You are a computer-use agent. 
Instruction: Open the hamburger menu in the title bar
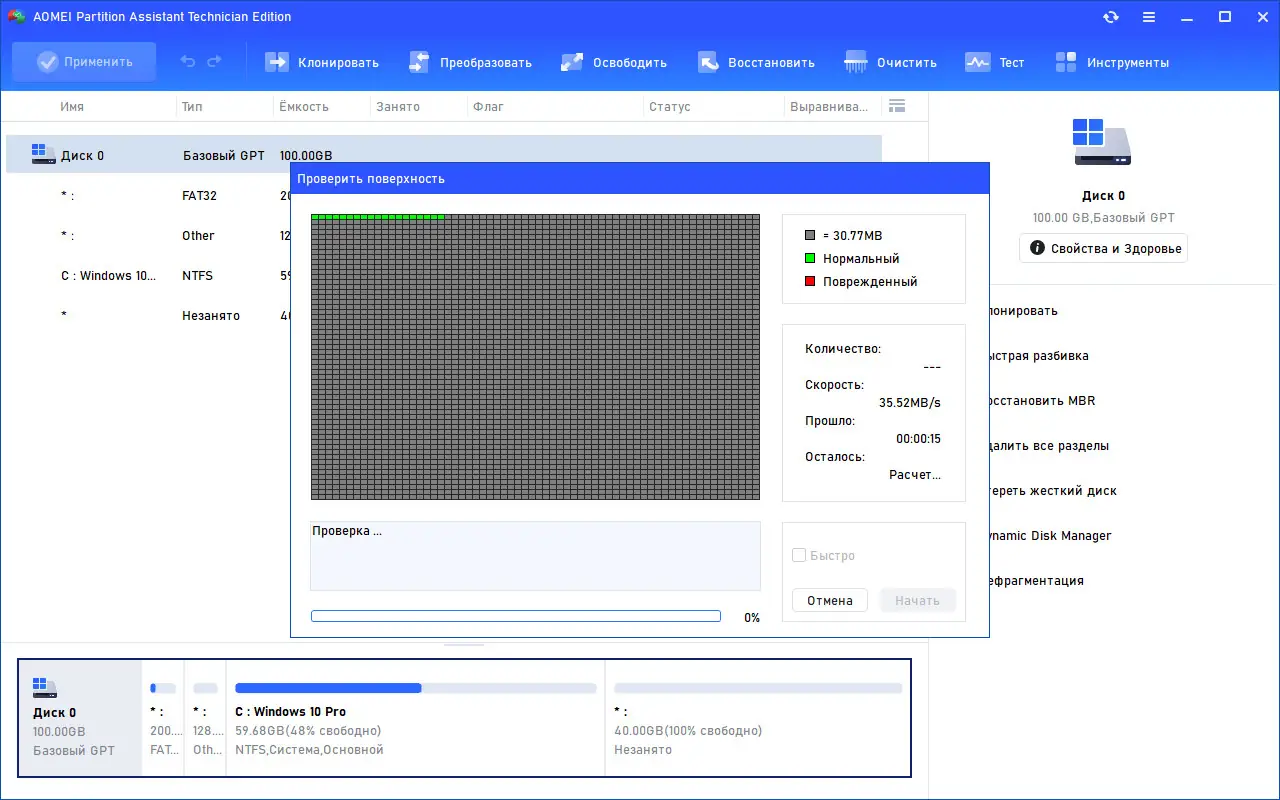pos(1149,17)
